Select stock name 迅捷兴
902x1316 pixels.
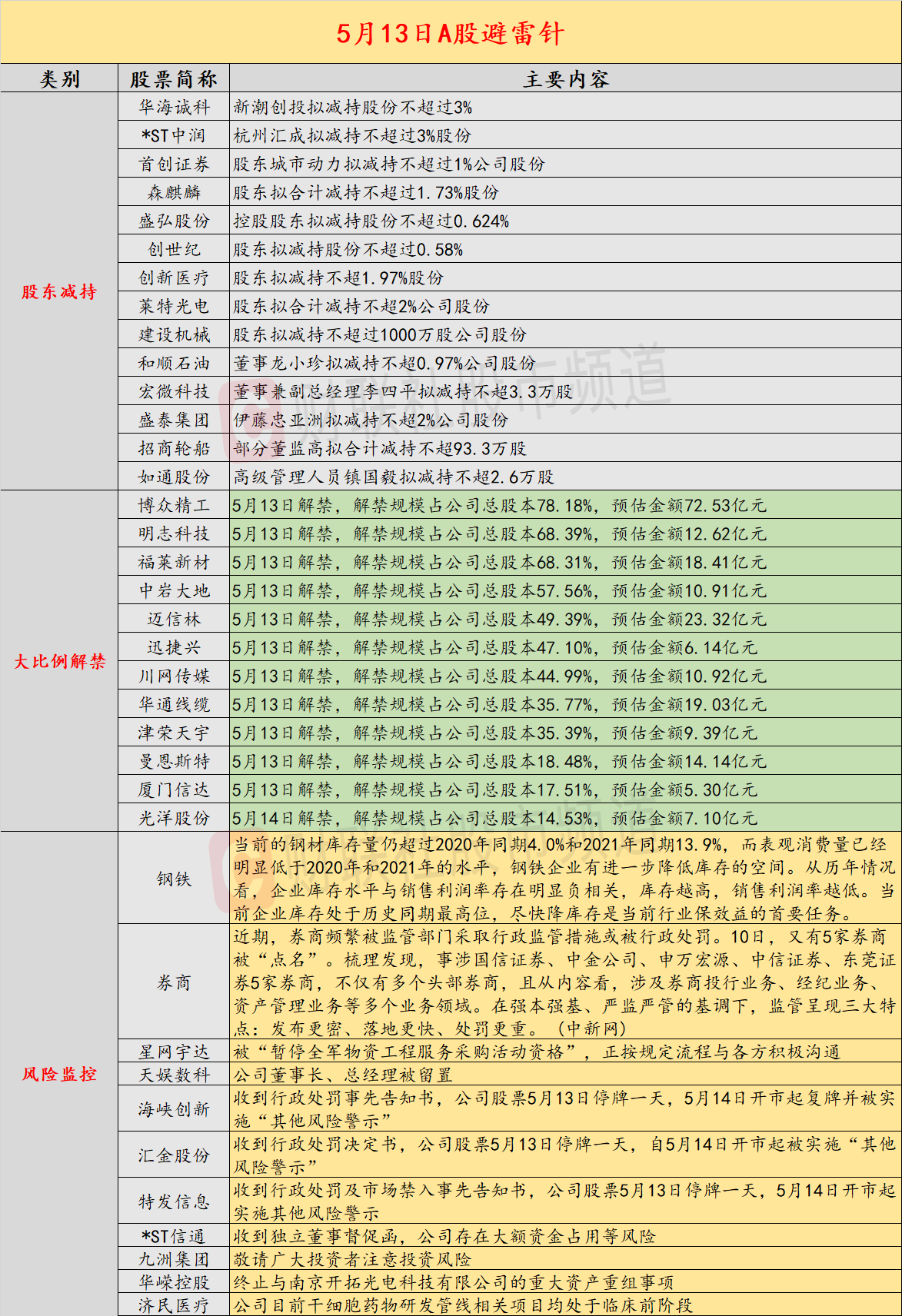[x=174, y=647]
